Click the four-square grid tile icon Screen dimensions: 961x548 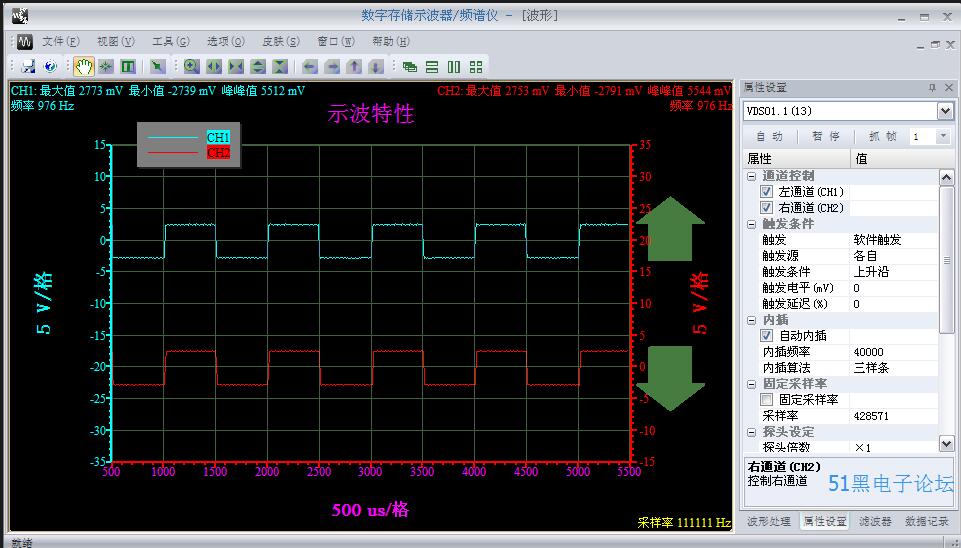click(x=476, y=66)
